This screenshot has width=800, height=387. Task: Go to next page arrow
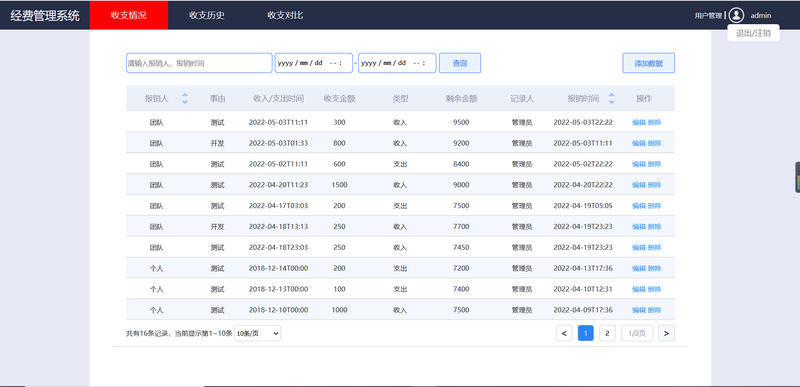point(666,333)
